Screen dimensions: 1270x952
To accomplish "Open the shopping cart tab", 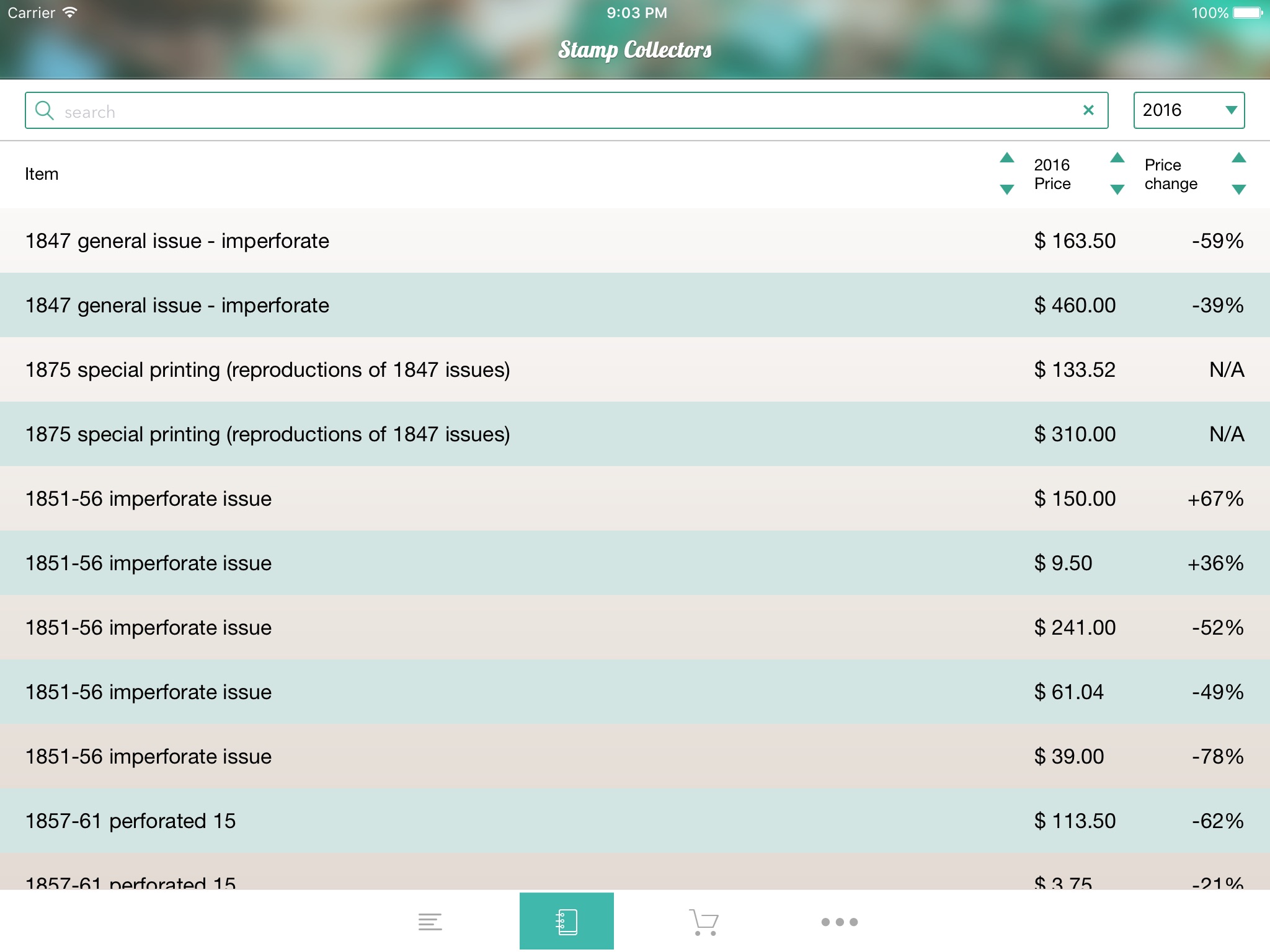I will 703,922.
